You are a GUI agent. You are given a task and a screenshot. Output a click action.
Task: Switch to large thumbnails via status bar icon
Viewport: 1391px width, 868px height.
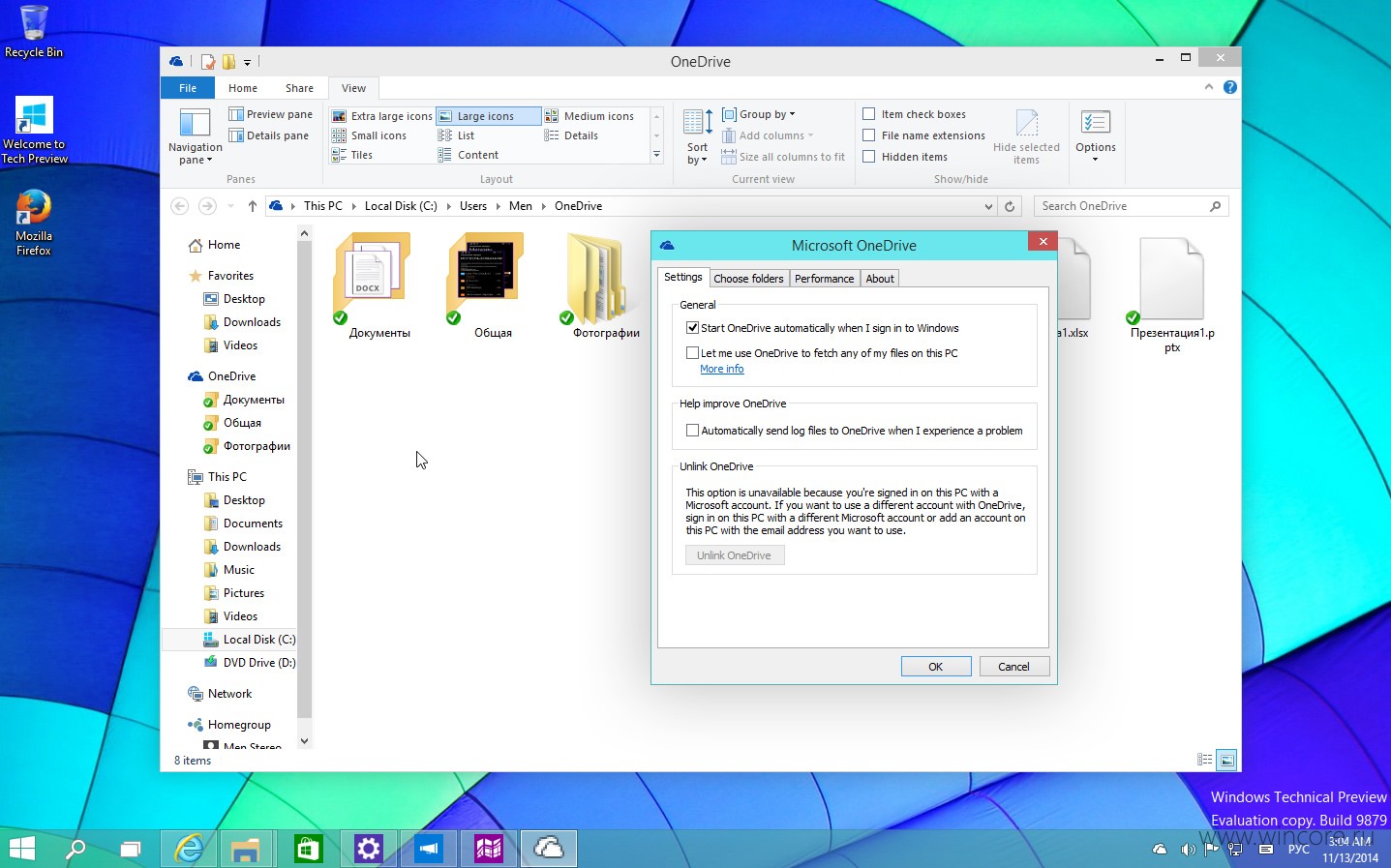1226,760
